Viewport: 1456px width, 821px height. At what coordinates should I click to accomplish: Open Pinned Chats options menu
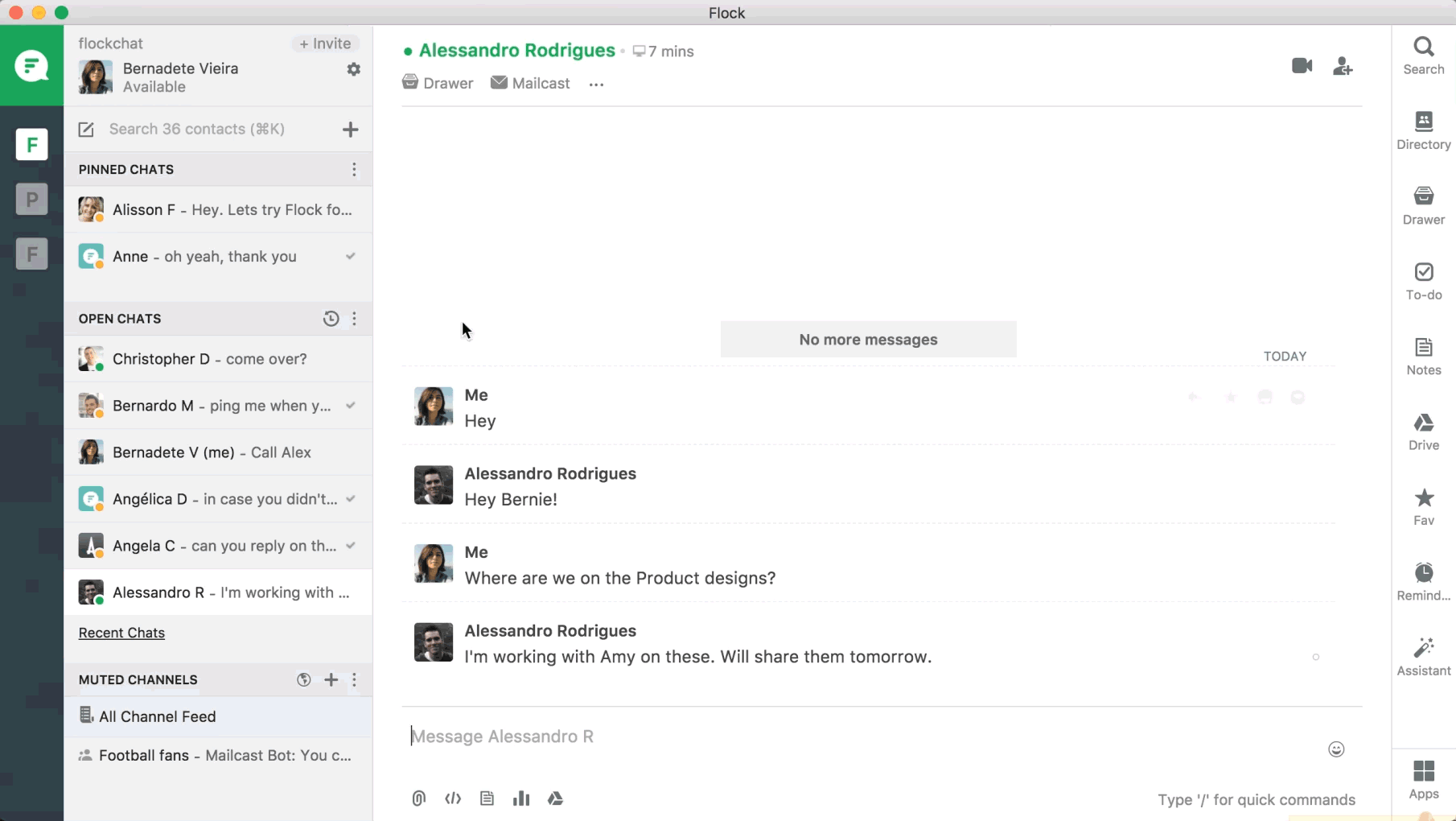click(354, 170)
